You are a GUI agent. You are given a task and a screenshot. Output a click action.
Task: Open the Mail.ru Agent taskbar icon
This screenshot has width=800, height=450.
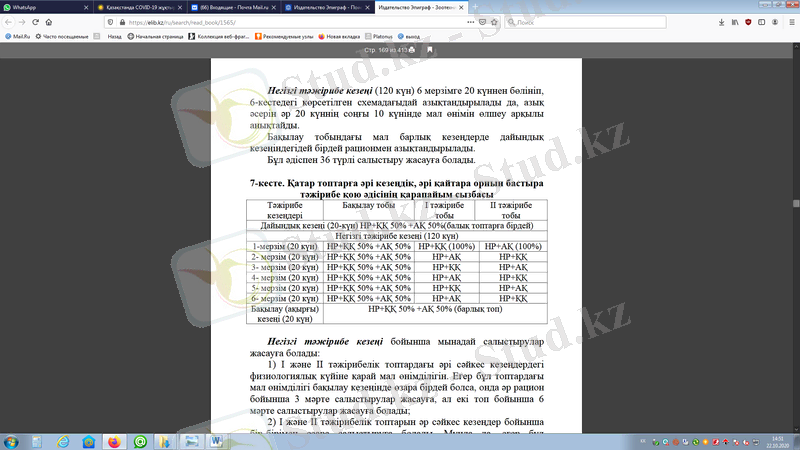pos(140,442)
